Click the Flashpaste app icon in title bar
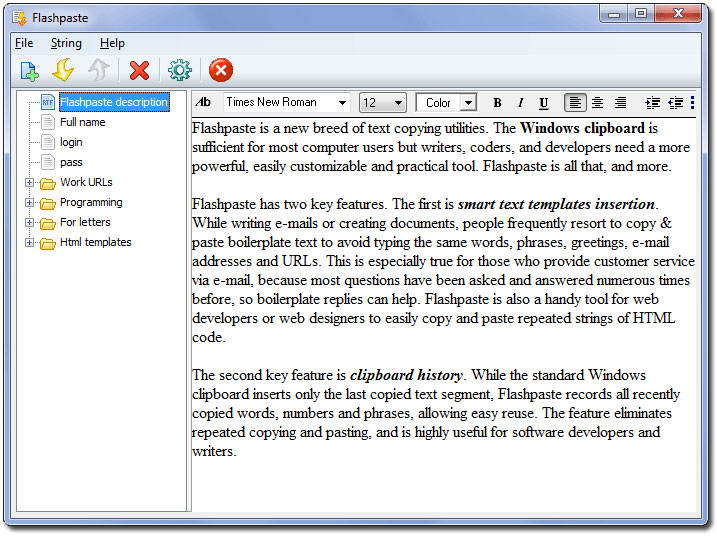The width and height of the screenshot is (717, 537). [20, 18]
